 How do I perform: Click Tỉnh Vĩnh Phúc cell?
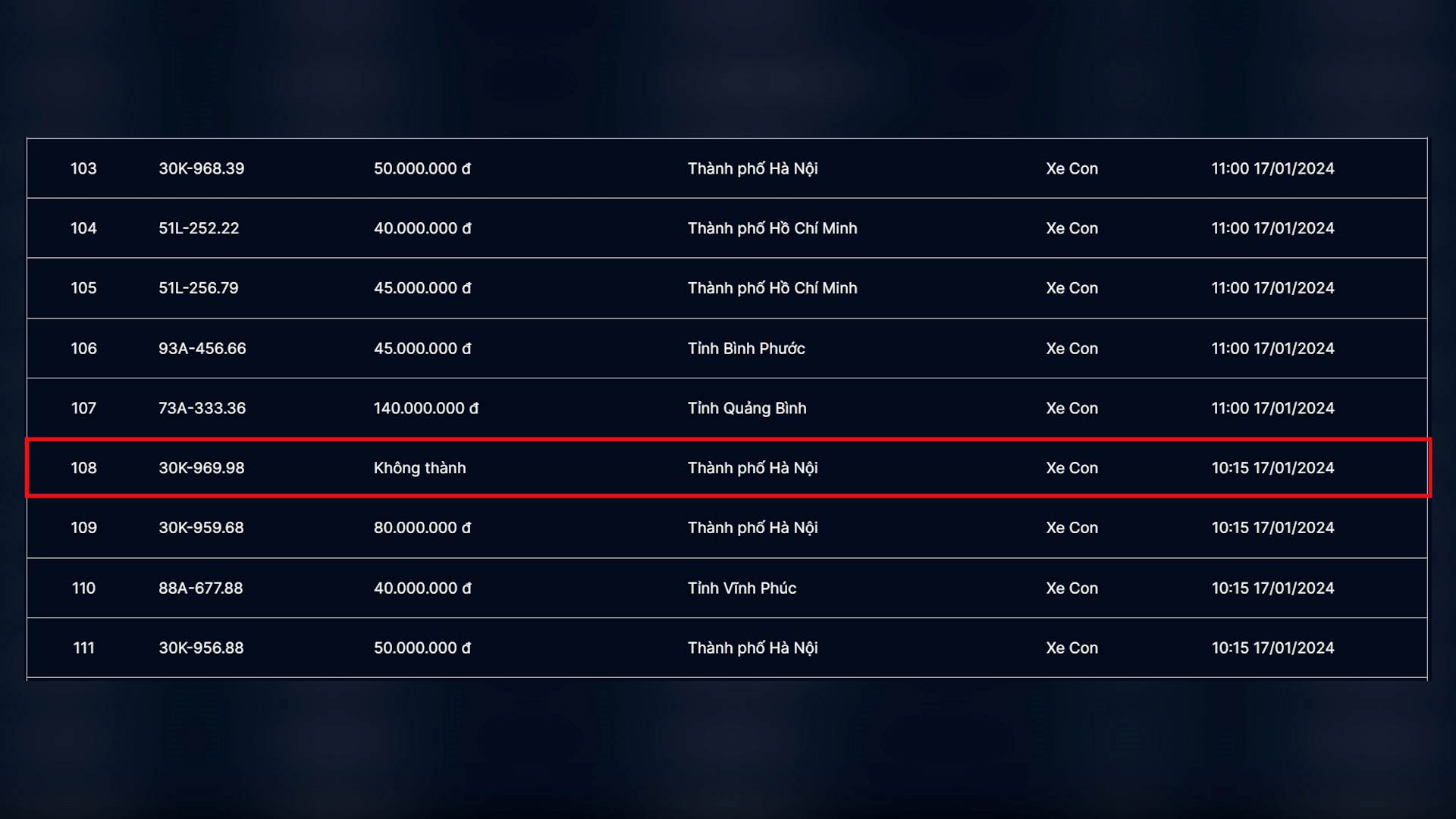[741, 588]
